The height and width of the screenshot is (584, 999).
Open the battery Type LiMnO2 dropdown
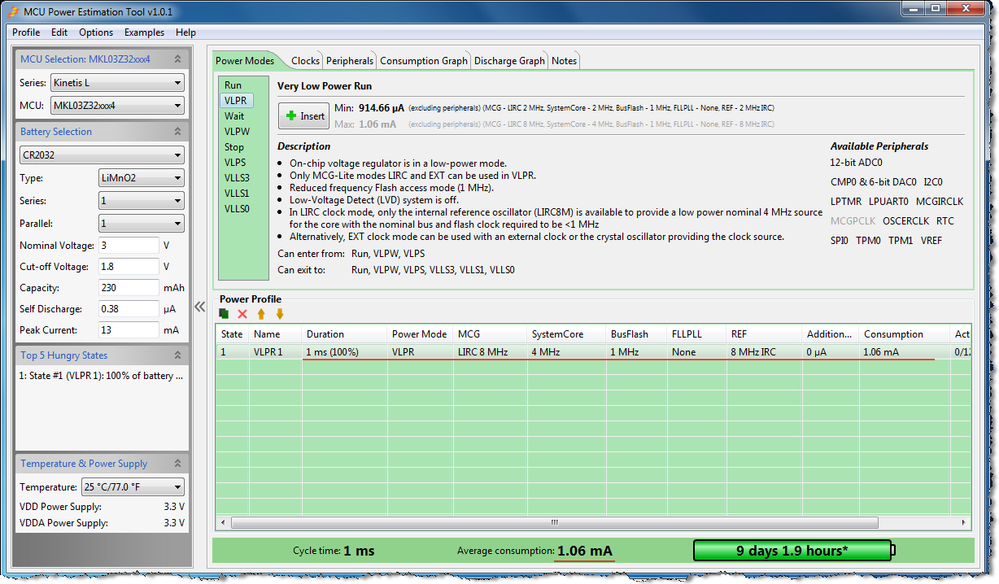pyautogui.click(x=141, y=178)
